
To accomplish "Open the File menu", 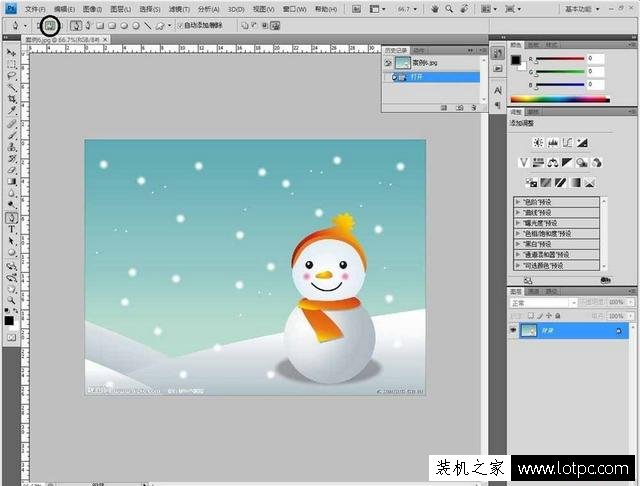I will tap(35, 9).
